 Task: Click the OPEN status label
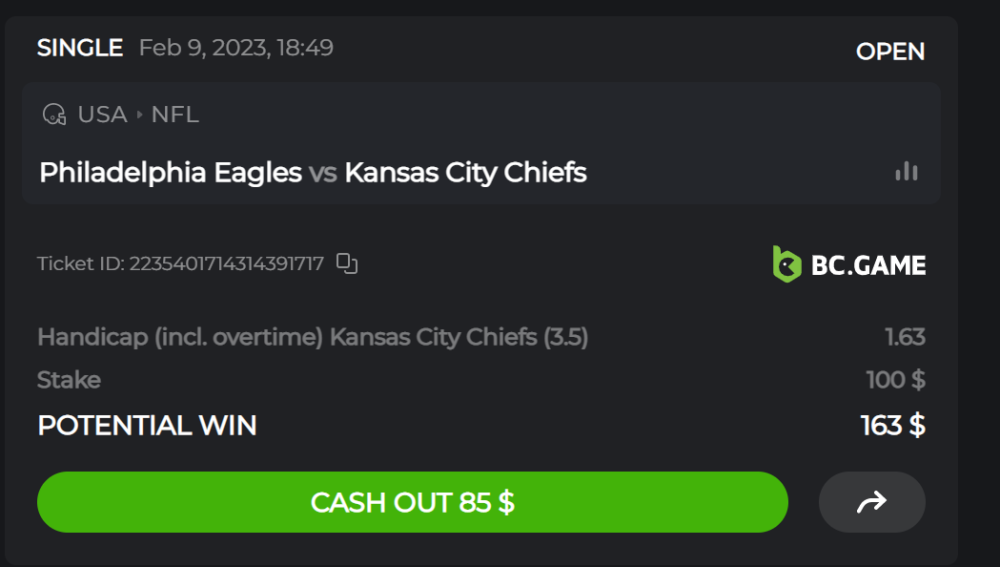(890, 52)
